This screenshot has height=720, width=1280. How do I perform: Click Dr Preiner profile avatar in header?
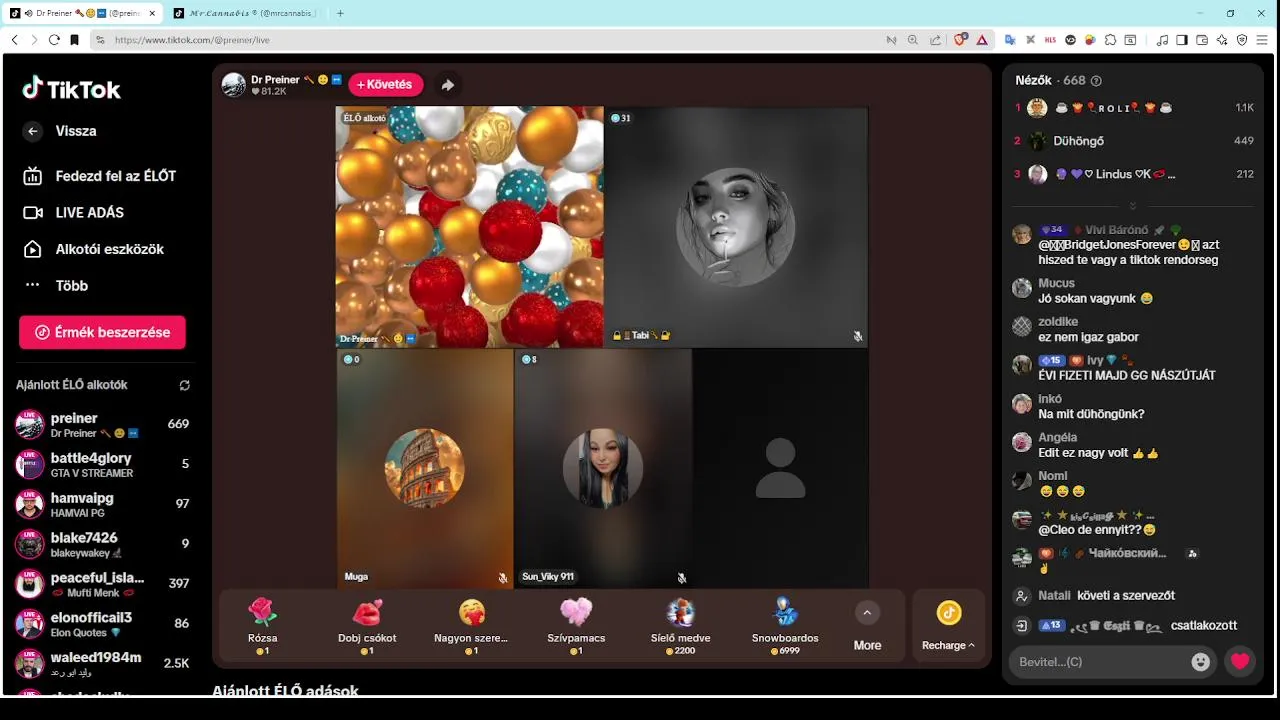(233, 85)
